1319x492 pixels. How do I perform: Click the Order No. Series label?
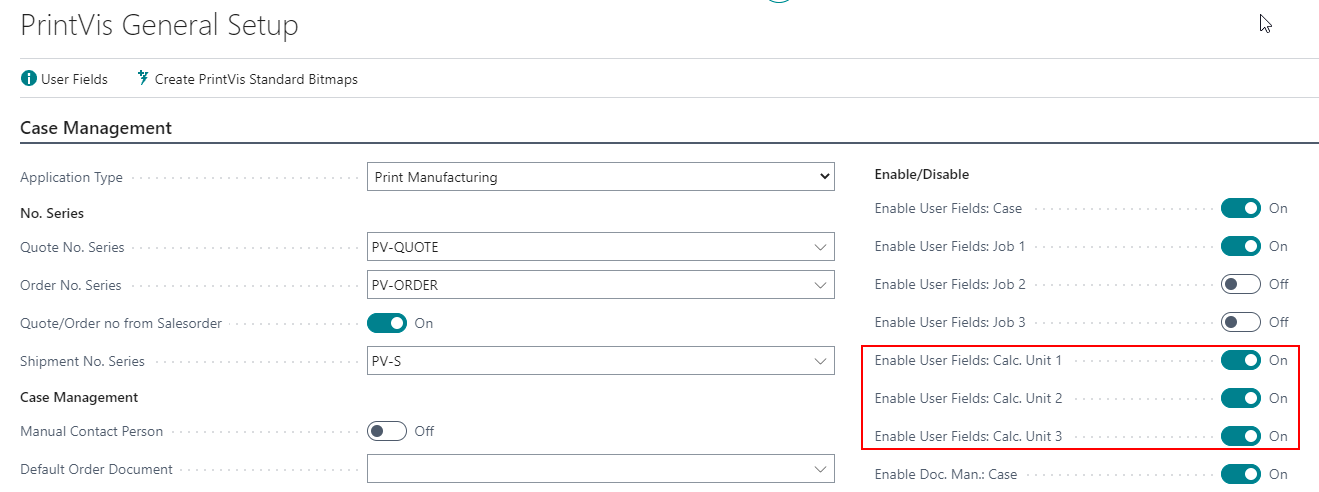(71, 285)
